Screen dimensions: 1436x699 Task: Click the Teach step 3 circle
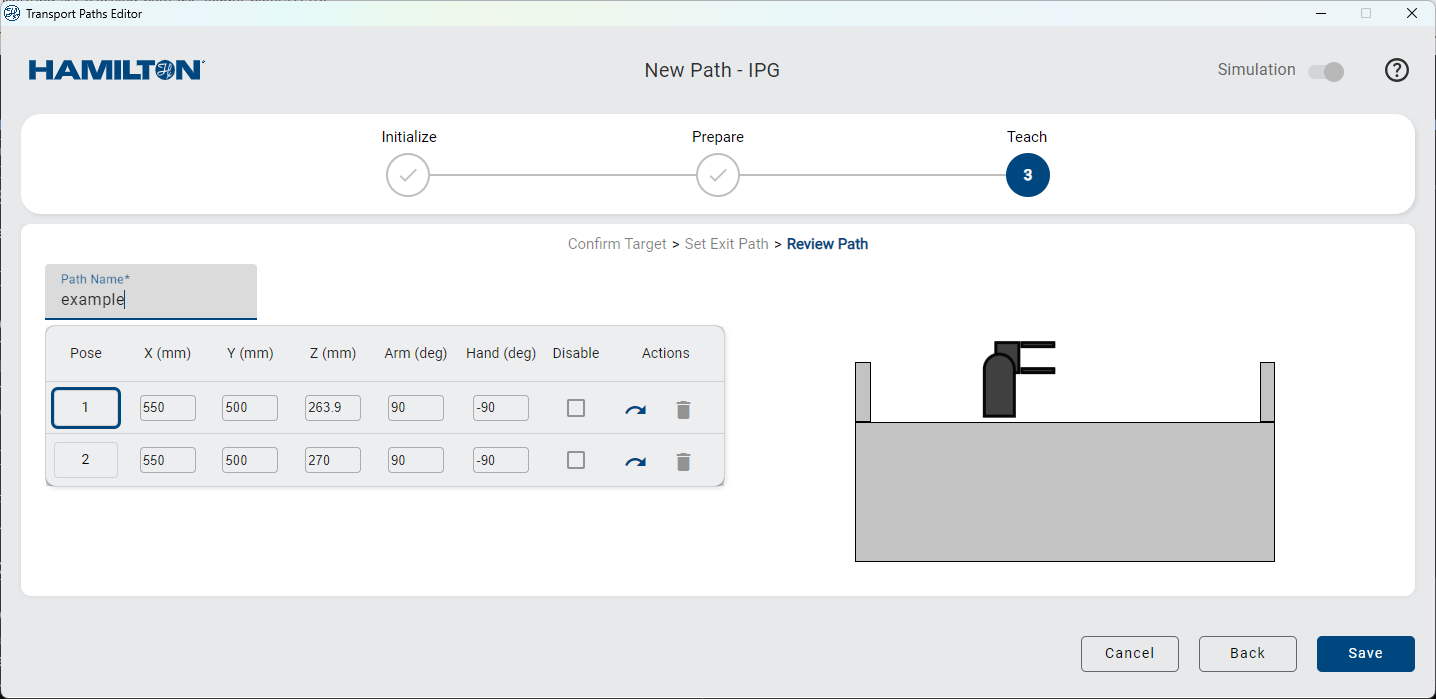(x=1027, y=175)
